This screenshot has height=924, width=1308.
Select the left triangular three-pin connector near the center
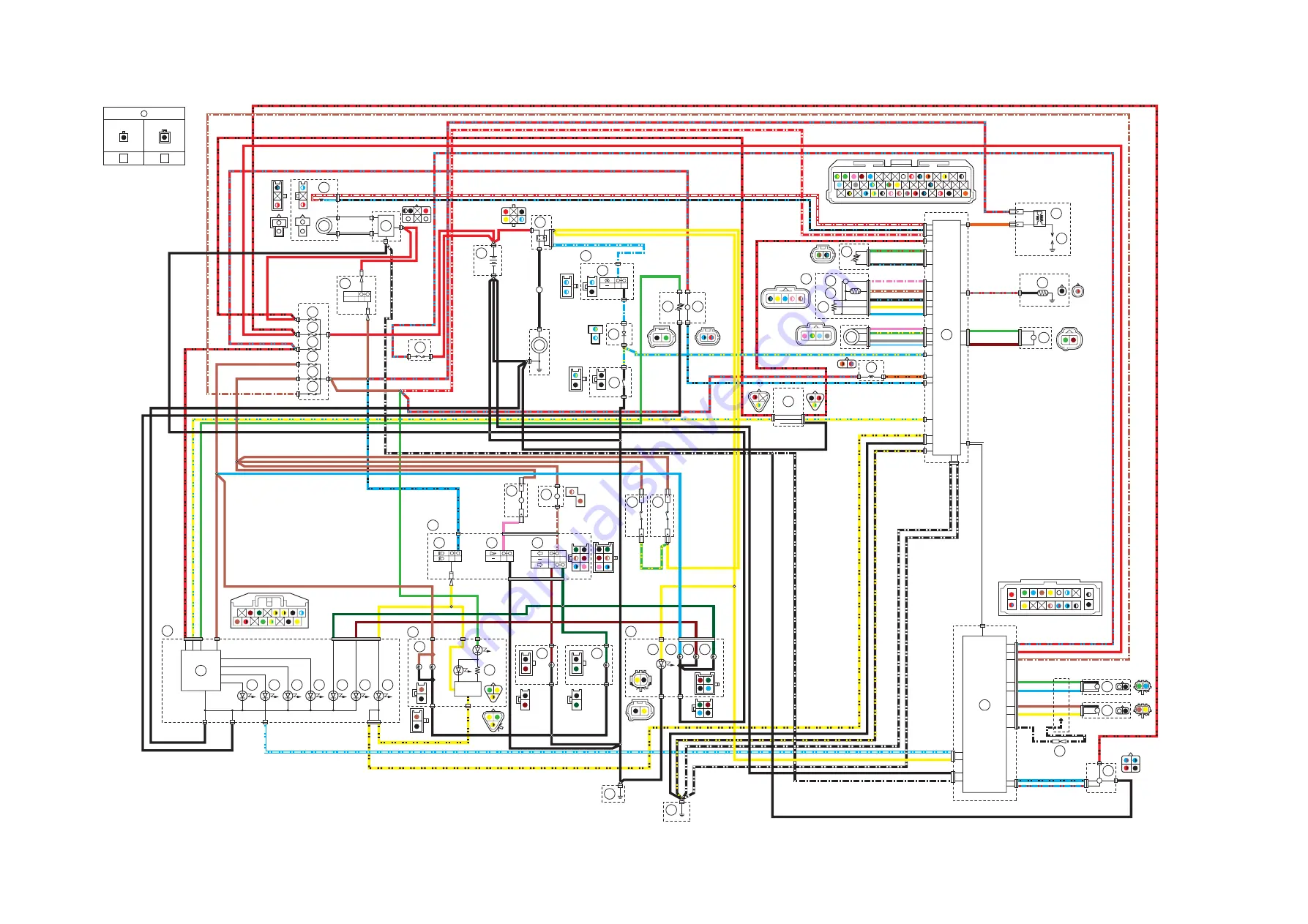click(759, 400)
